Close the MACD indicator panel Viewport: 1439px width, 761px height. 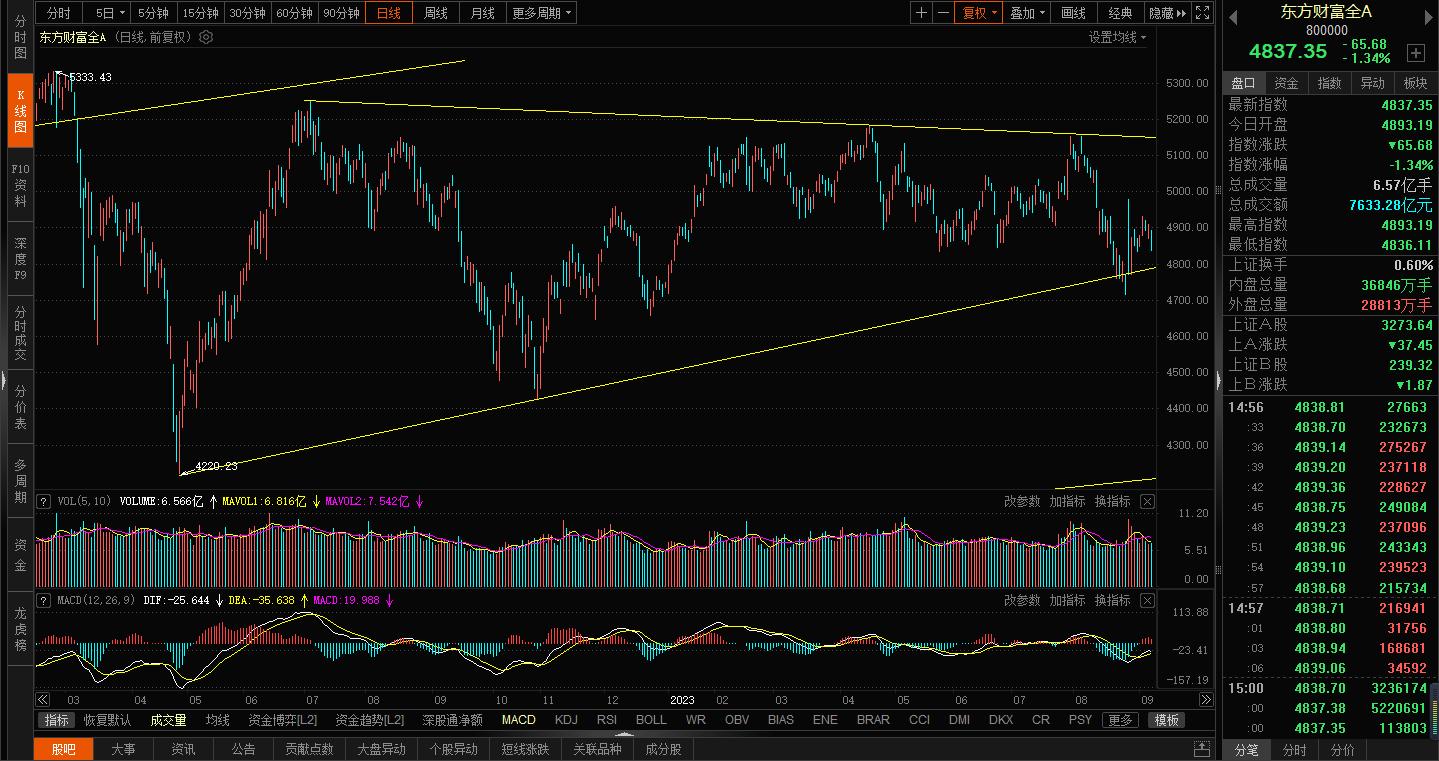point(1147,600)
